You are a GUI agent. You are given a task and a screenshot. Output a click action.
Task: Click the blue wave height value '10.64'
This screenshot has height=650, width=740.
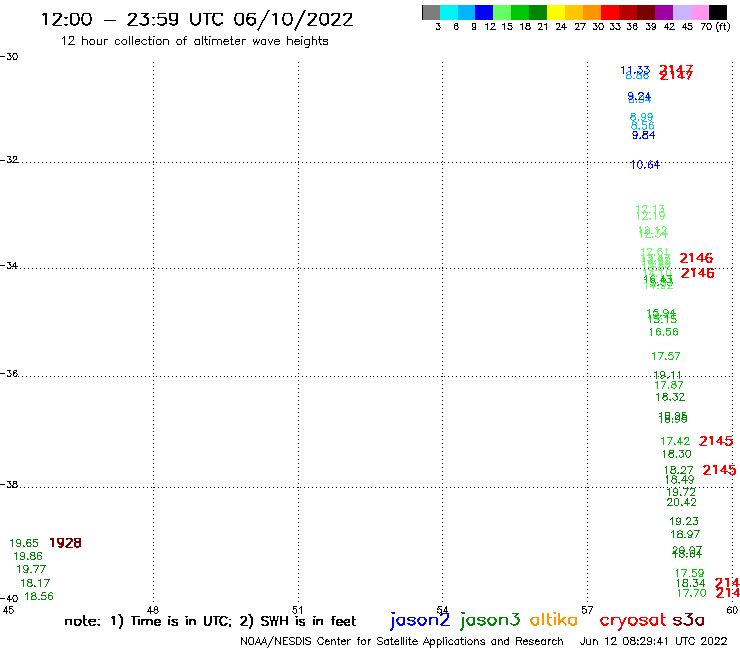point(645,165)
